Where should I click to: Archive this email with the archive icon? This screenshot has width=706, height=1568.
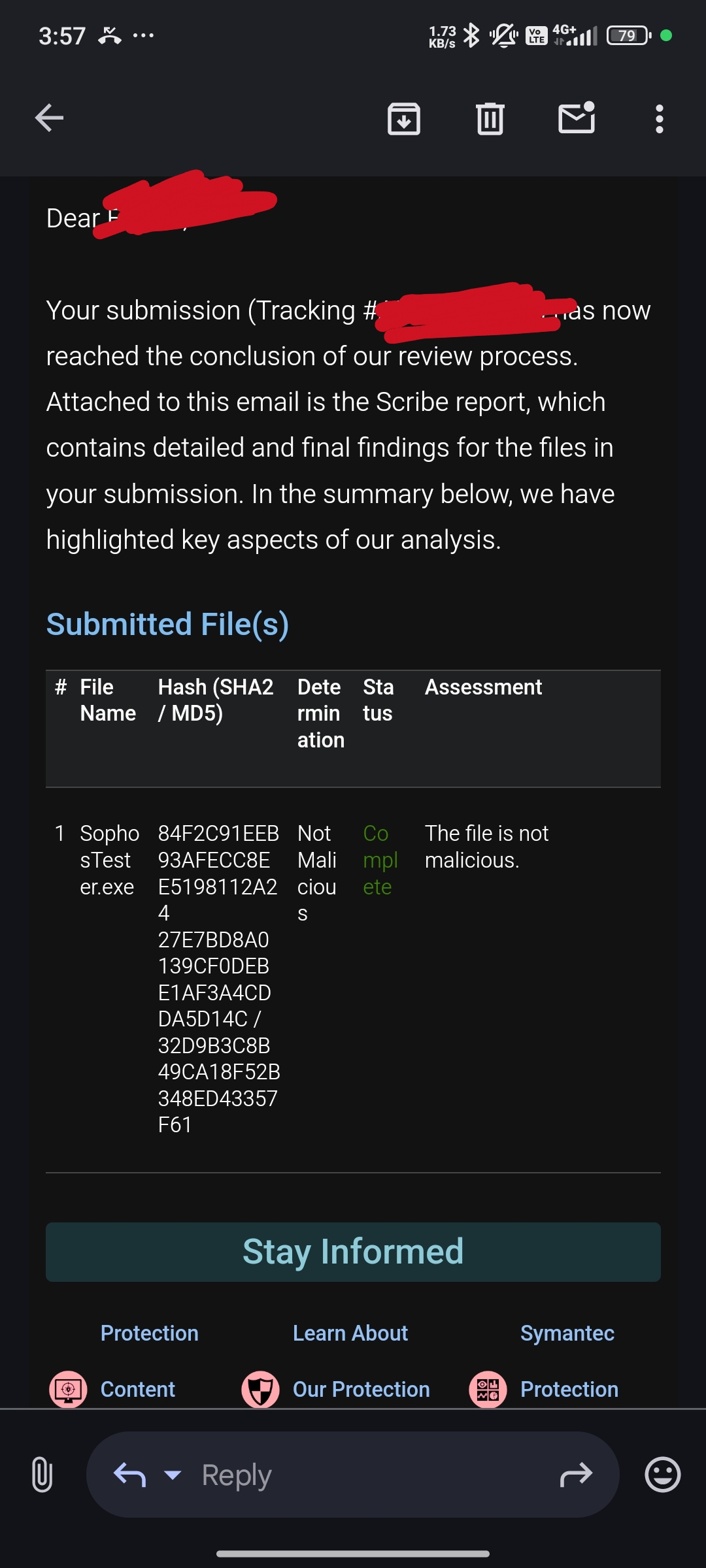pos(404,119)
